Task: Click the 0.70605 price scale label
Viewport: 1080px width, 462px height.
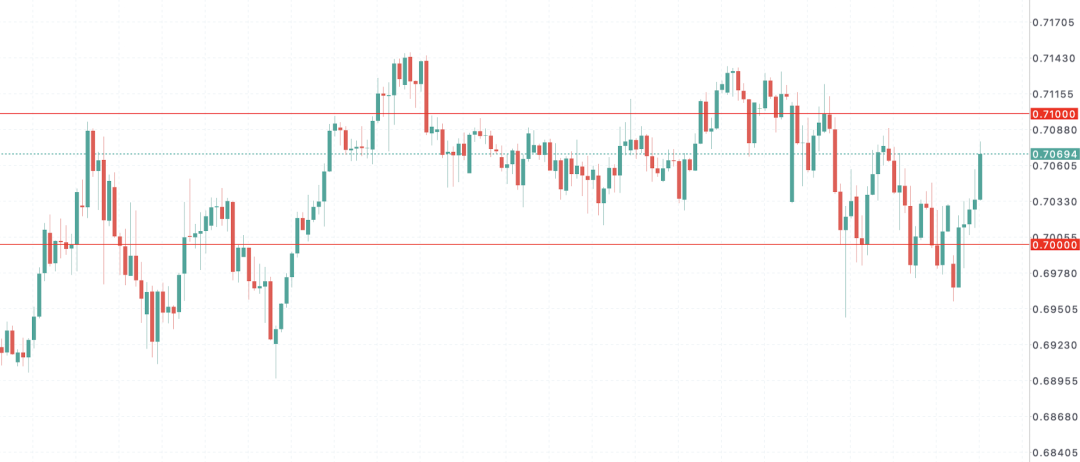Action: [1053, 166]
